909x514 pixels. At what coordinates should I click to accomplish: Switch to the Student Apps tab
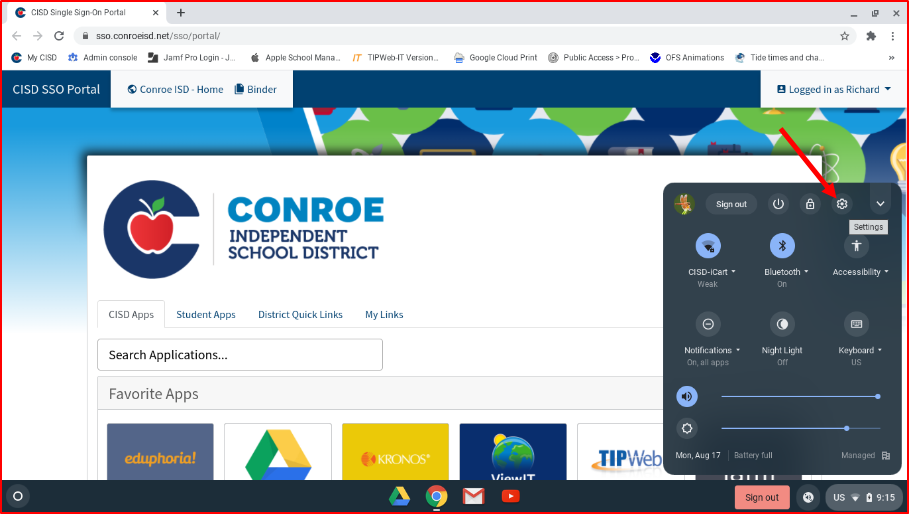(x=206, y=314)
